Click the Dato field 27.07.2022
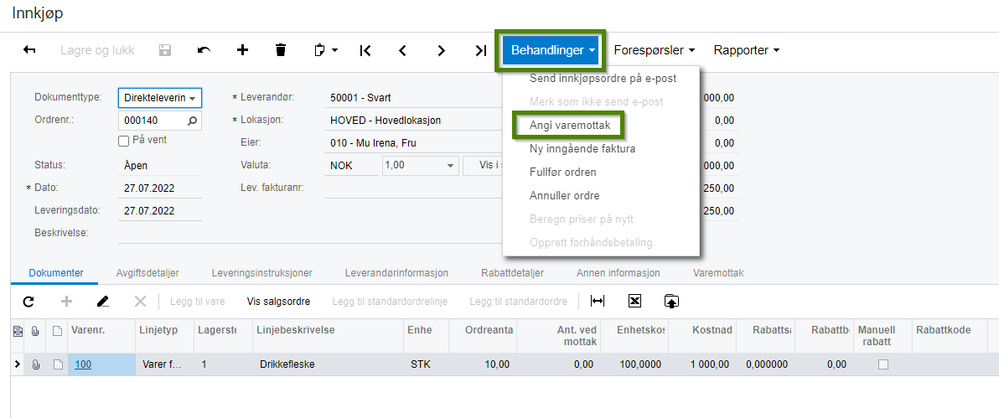999x418 pixels. coord(160,189)
